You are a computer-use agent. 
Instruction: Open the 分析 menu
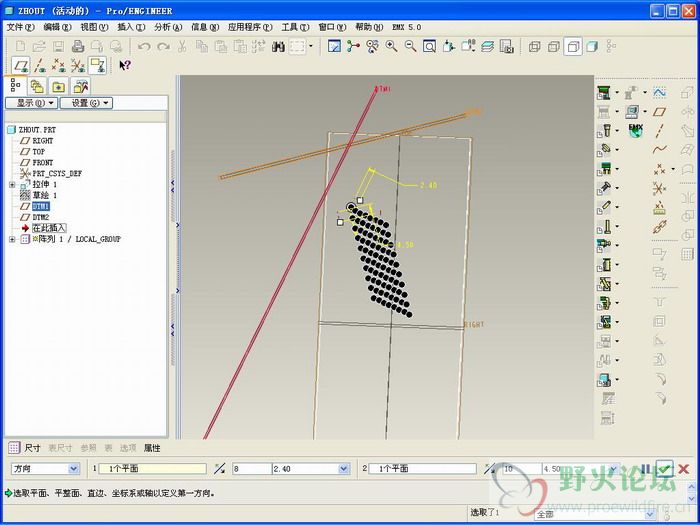point(168,27)
